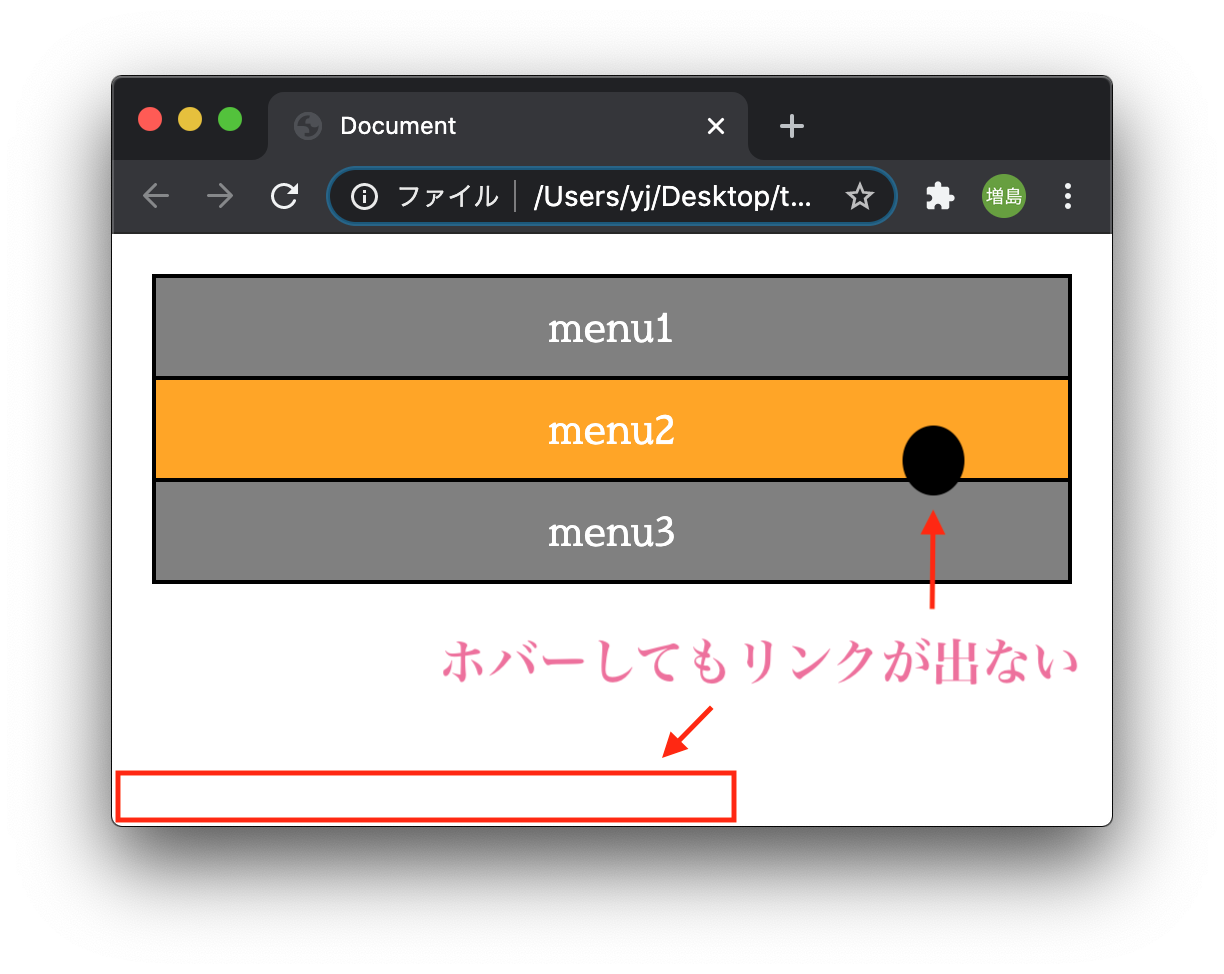
Task: Open the 増島 profile avatar
Action: (x=1003, y=196)
